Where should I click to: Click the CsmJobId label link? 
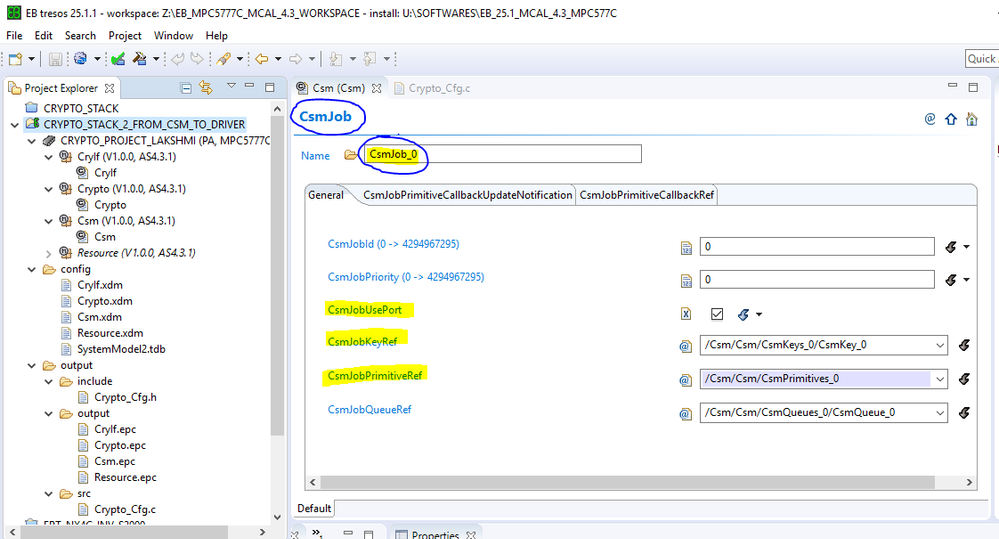(393, 244)
